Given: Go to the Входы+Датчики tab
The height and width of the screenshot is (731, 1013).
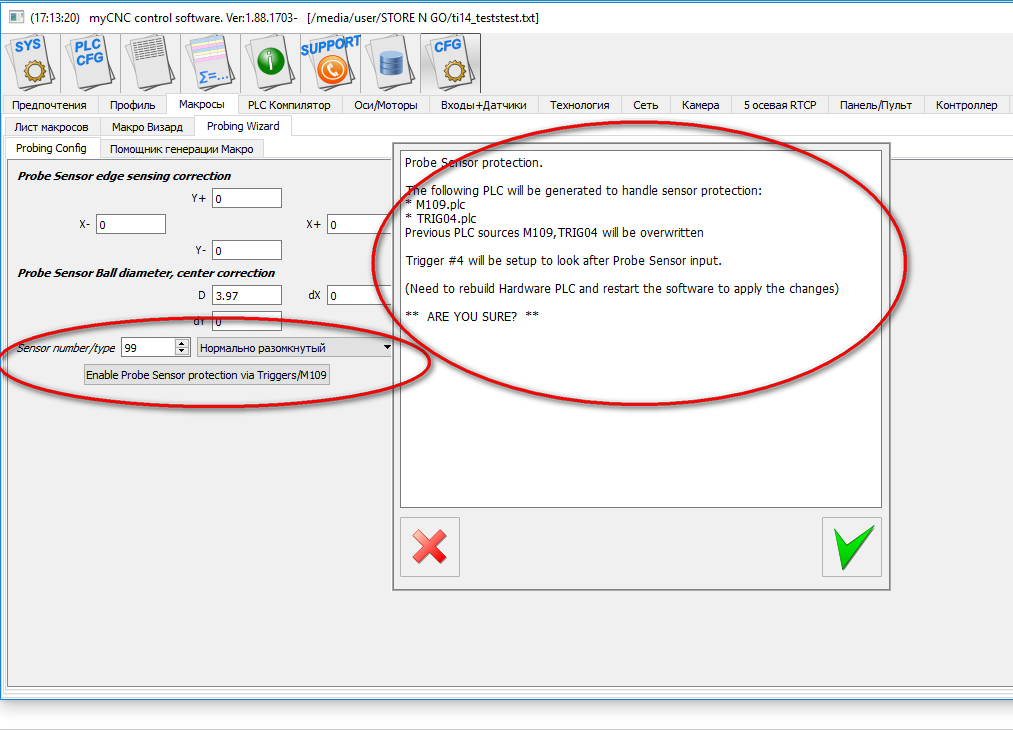Looking at the screenshot, I should [x=484, y=105].
